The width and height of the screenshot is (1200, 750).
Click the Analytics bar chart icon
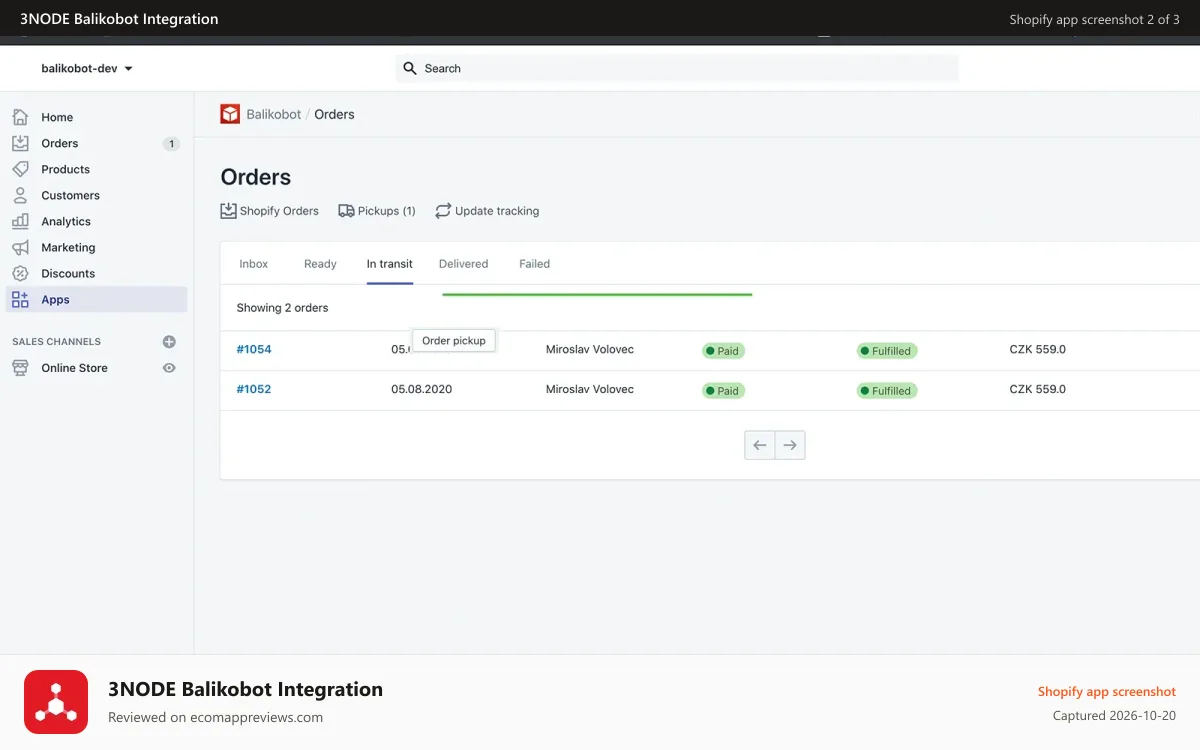point(20,221)
